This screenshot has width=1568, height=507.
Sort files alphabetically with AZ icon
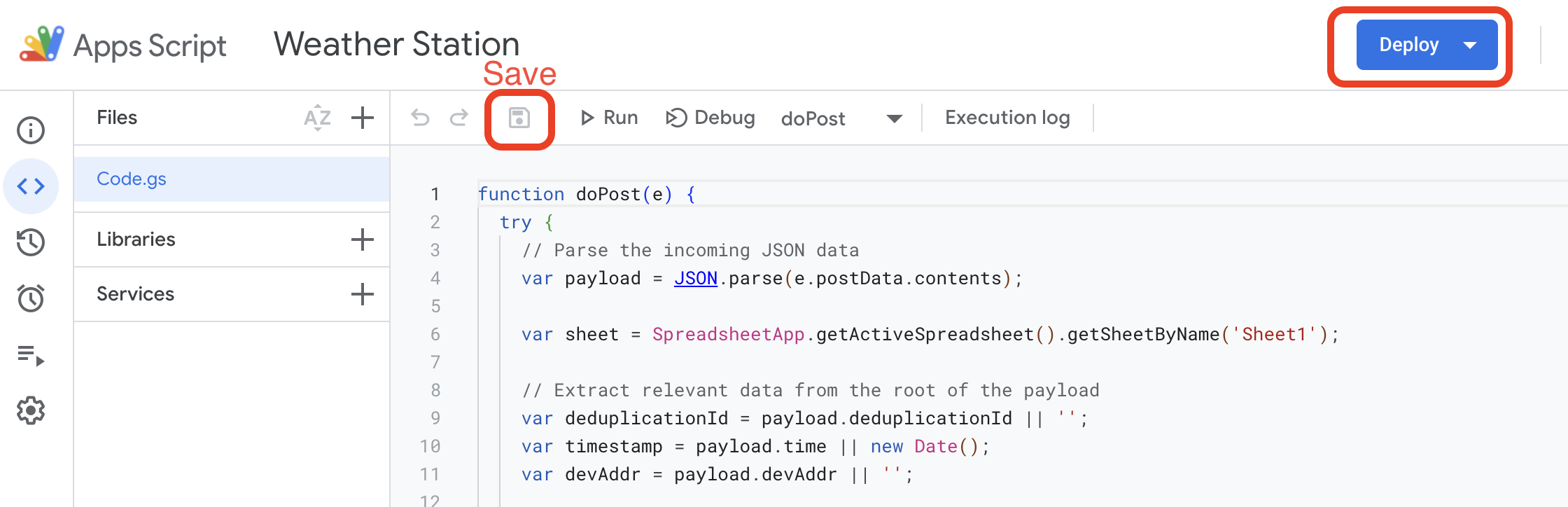[317, 118]
